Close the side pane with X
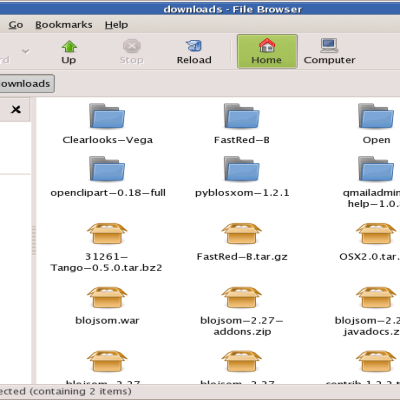The image size is (400, 400). click(16, 109)
